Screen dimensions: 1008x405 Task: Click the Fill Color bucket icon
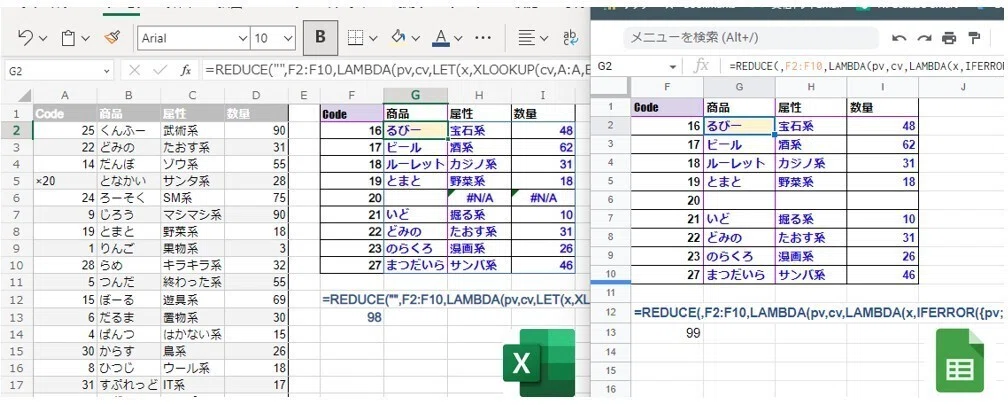[399, 37]
